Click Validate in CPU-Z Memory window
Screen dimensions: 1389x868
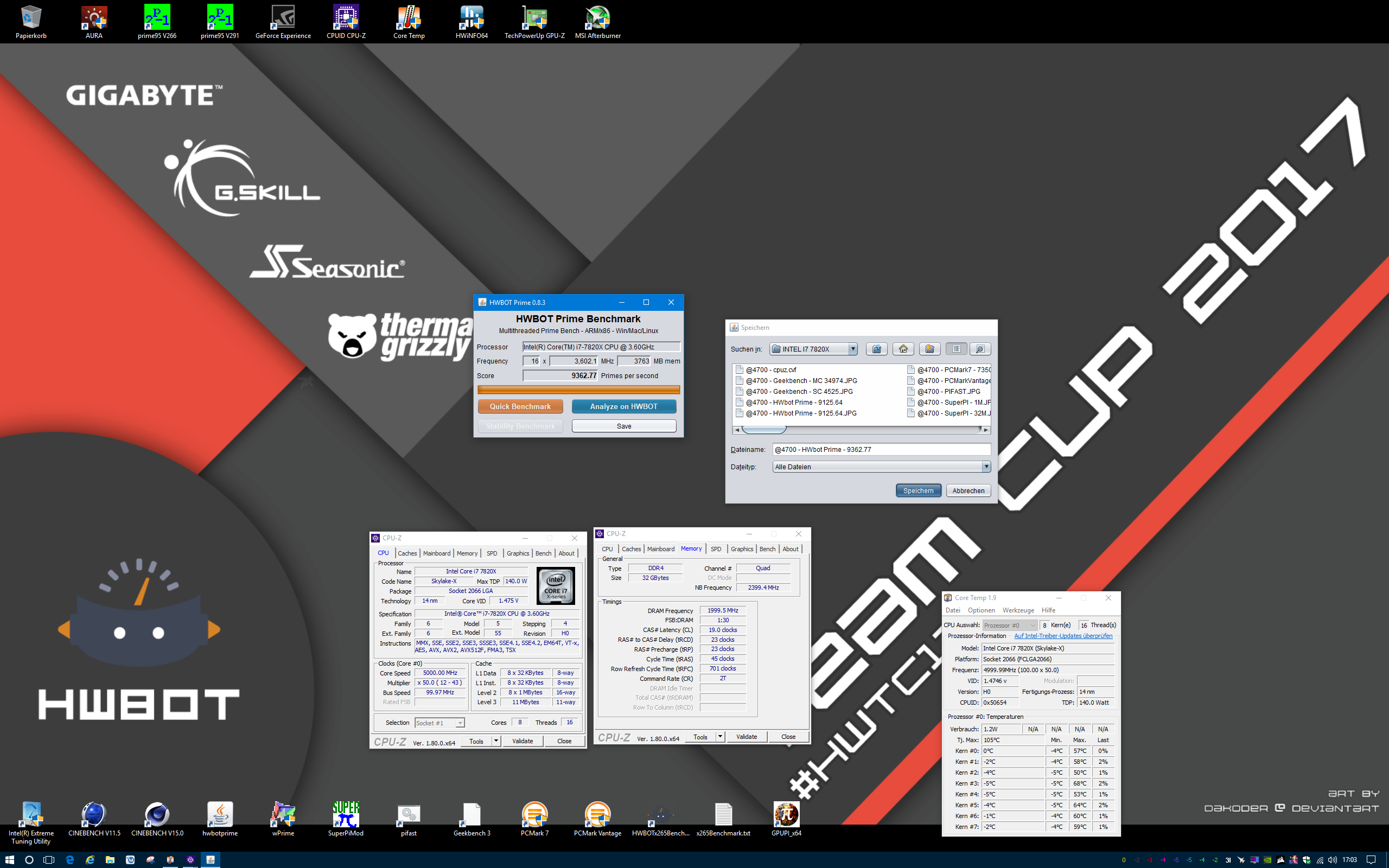[747, 737]
